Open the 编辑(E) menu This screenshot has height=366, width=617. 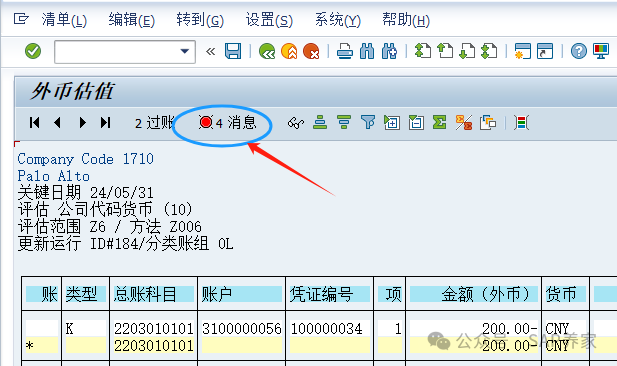point(132,20)
